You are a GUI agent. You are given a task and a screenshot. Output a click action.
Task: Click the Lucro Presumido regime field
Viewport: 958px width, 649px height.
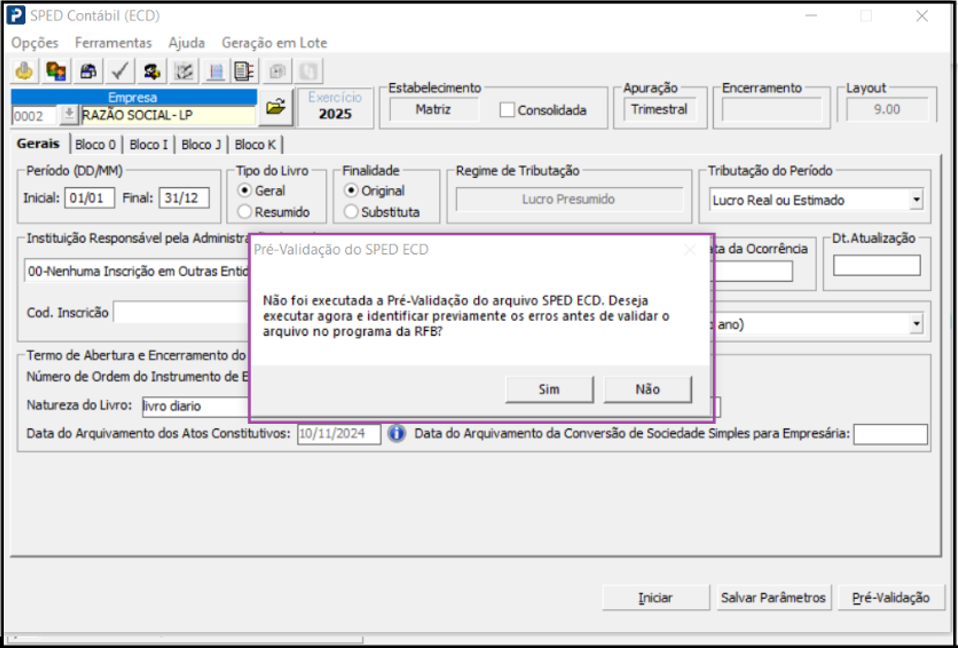click(569, 199)
